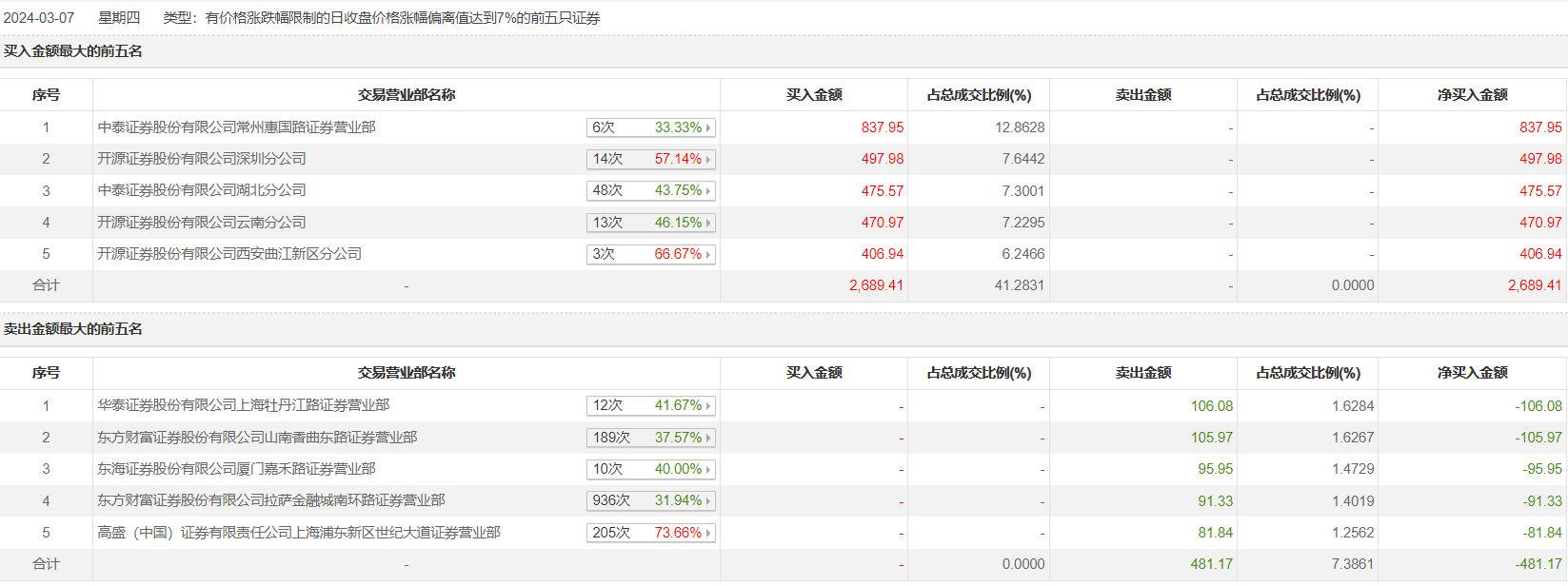Expand 48次 43.75% box for 中泰证券湖北分公司
The width and height of the screenshot is (1568, 586).
point(650,190)
